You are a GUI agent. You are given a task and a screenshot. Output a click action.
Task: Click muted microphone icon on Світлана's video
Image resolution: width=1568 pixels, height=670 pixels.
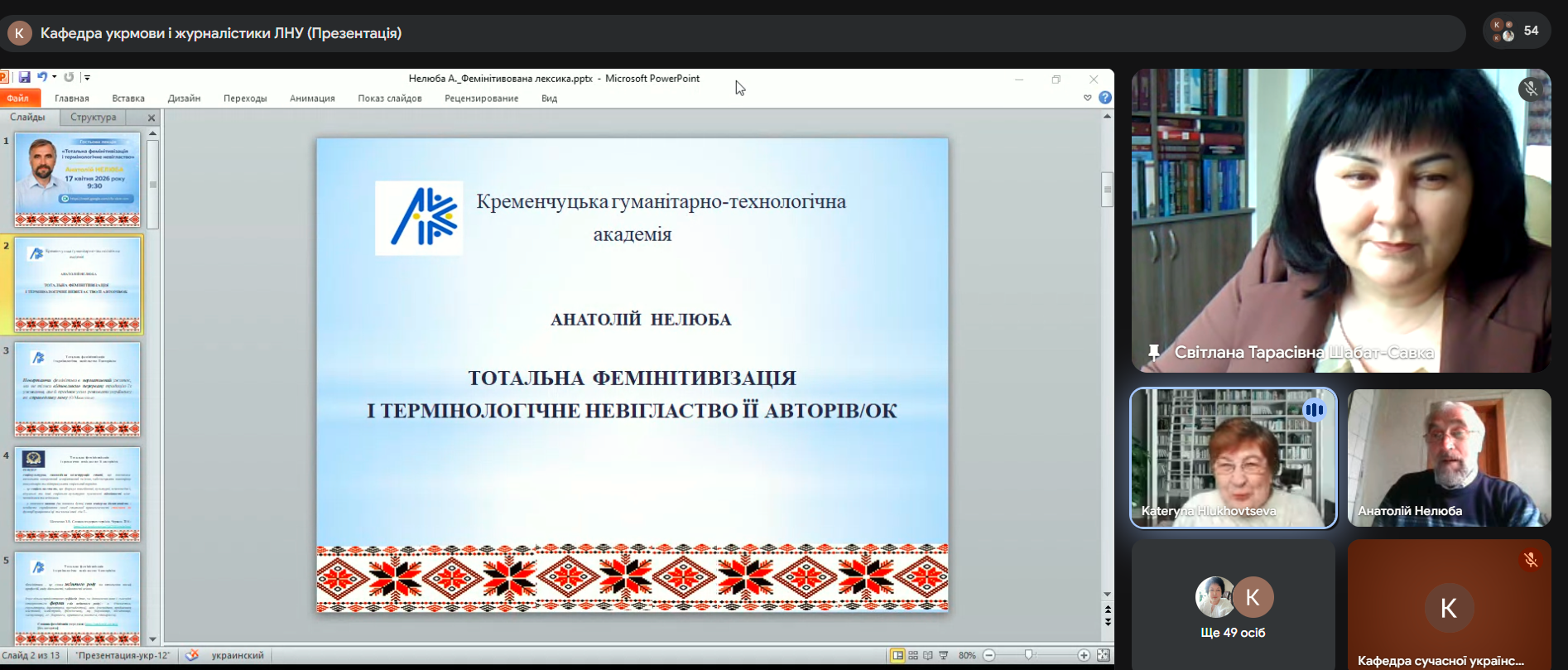[1531, 89]
